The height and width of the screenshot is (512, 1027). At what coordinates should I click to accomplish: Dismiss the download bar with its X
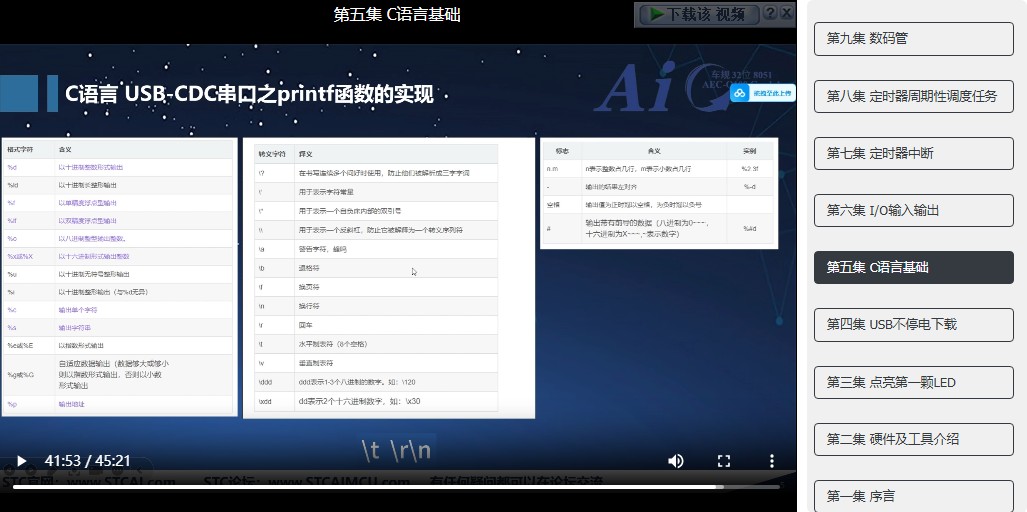point(787,12)
